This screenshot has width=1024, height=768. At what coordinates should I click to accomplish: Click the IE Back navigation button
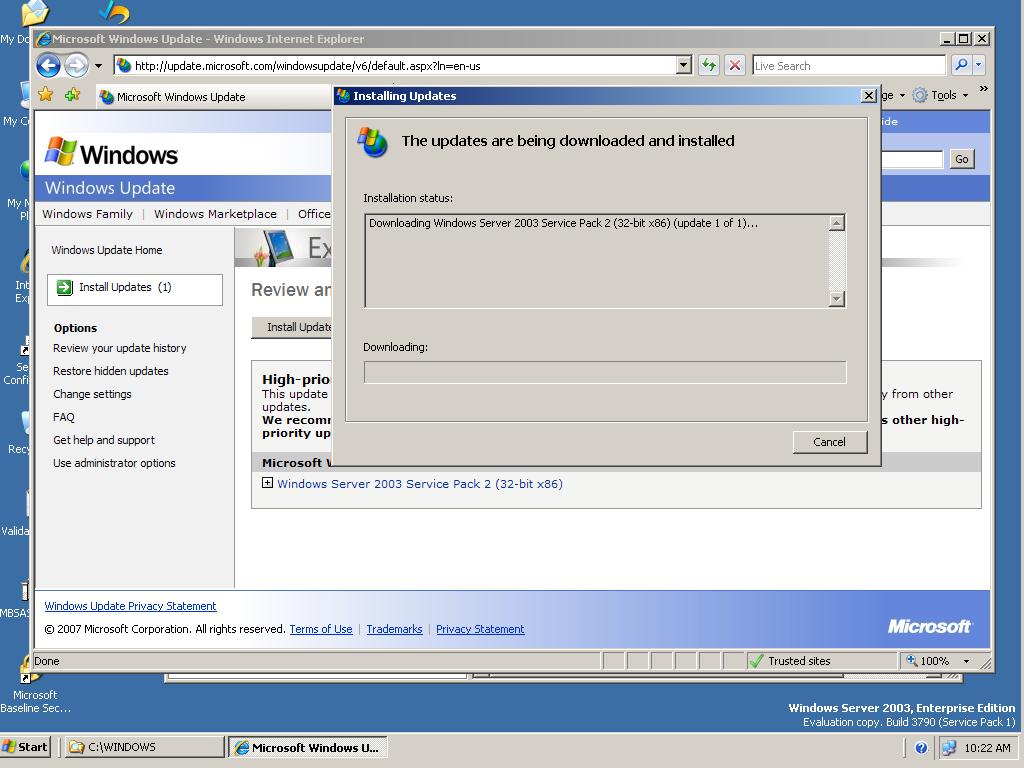(48, 65)
